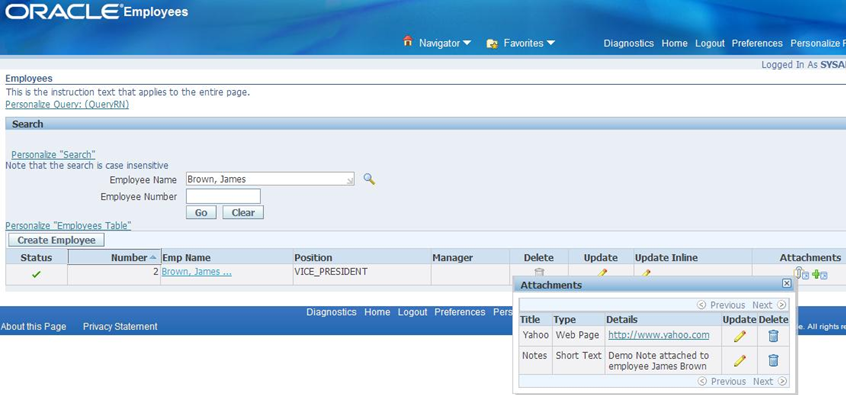846x395 pixels.
Task: Open the Personalize "Search" link
Action: pos(53,155)
